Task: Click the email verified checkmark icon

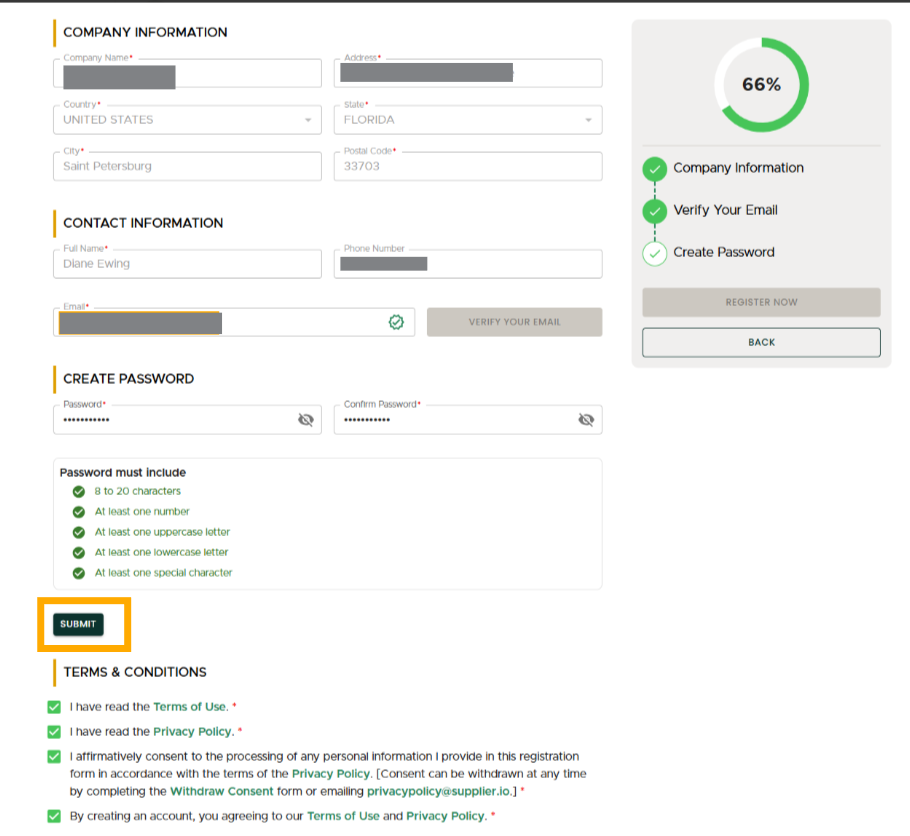Action: 396,322
